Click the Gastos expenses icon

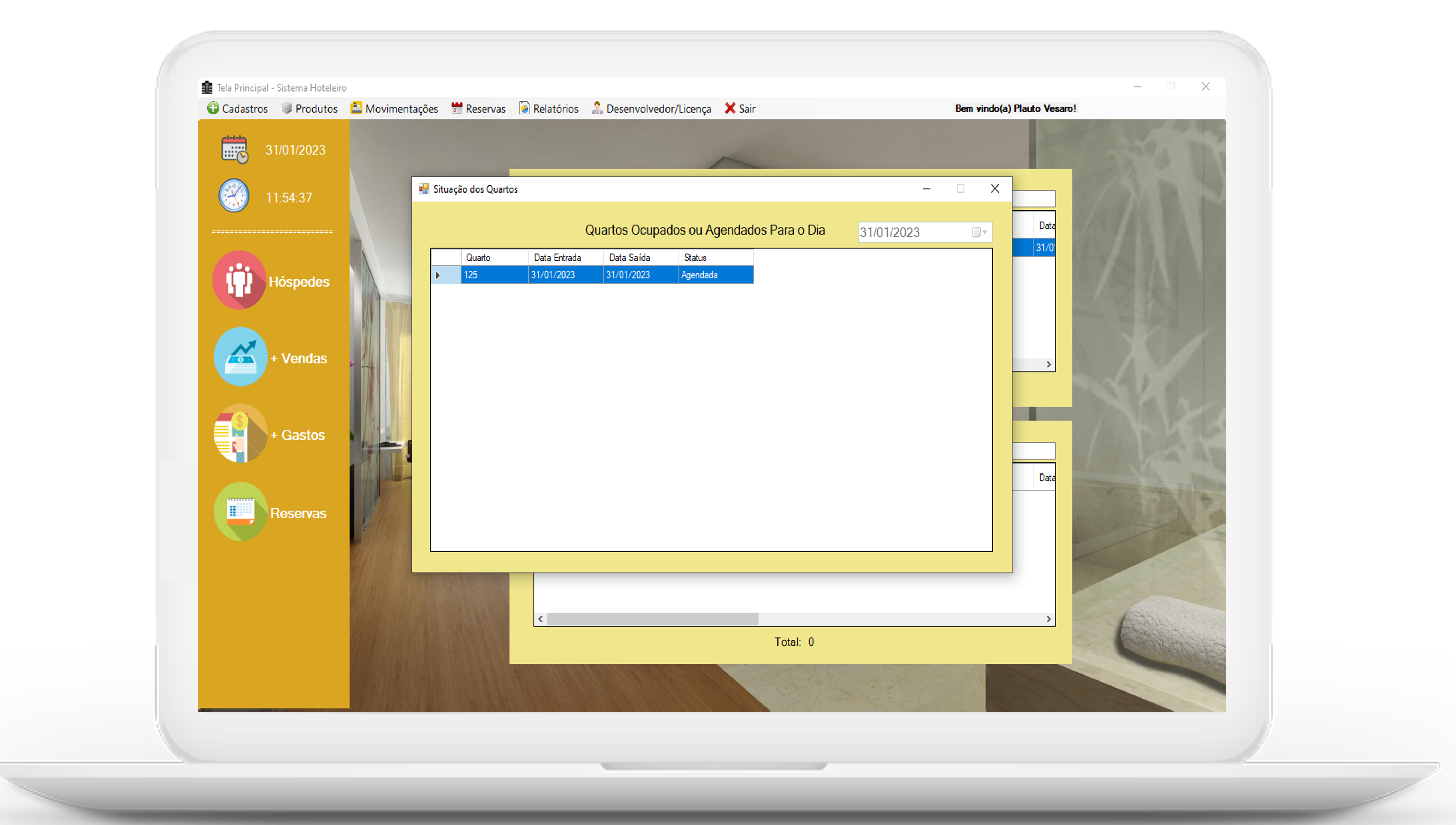tap(240, 434)
